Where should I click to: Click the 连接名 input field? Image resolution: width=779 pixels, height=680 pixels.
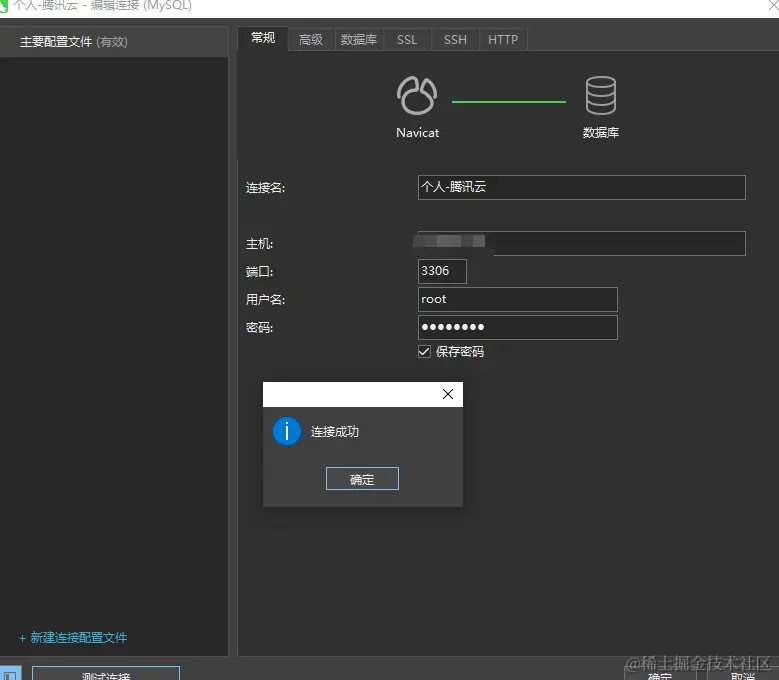[x=581, y=187]
